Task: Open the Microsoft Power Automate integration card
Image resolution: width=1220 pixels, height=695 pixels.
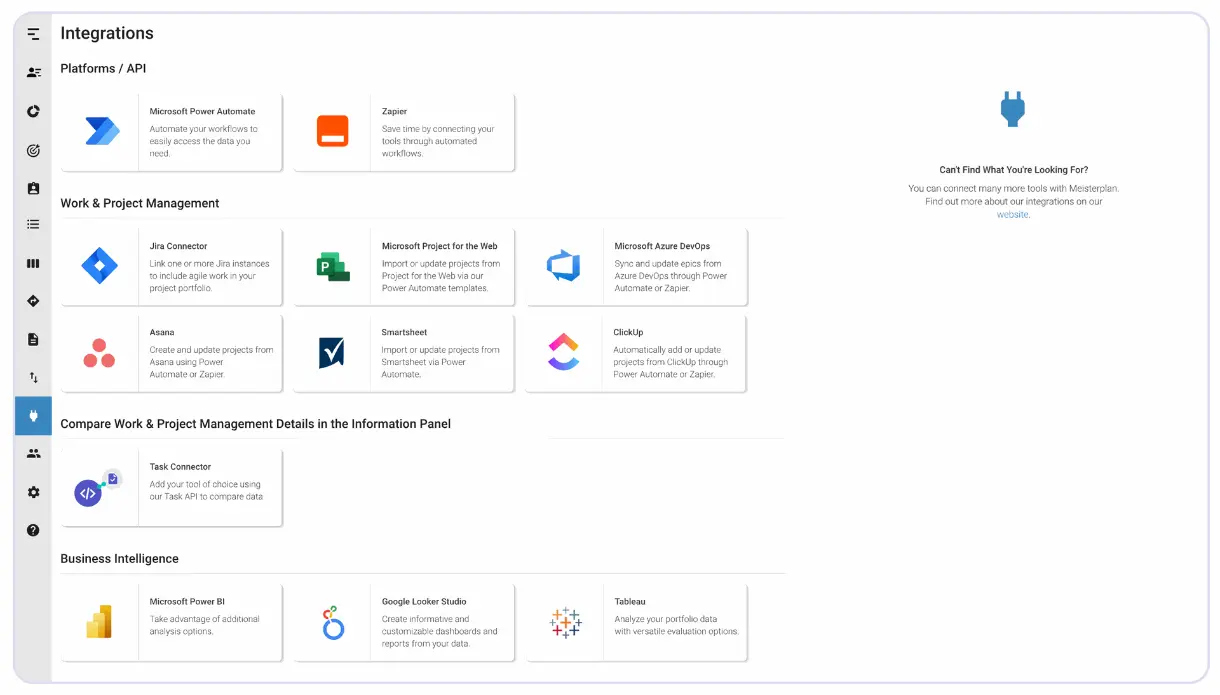Action: click(171, 133)
